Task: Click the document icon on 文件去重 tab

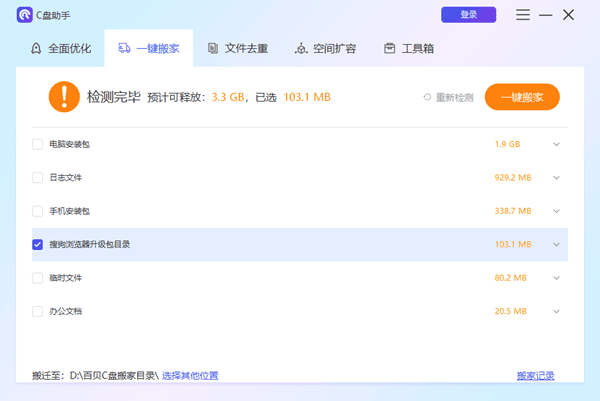Action: (213, 48)
